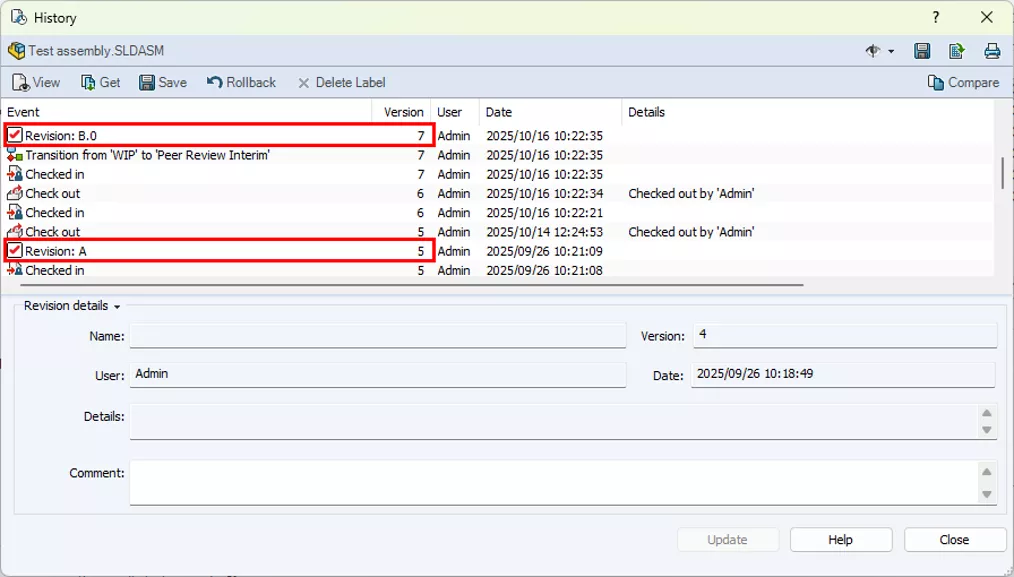This screenshot has height=577, width=1014.
Task: Select the Transition from 'WIP' row icon
Action: tap(14, 155)
